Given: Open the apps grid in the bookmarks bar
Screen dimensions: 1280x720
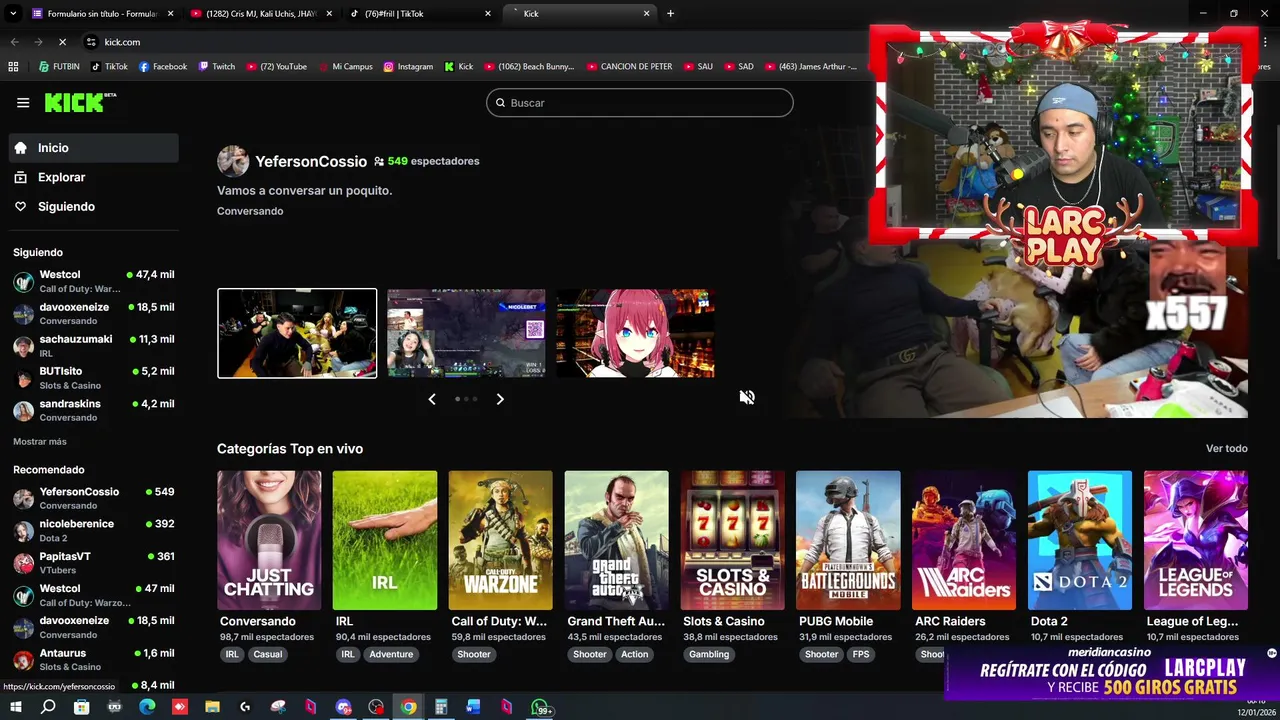Looking at the screenshot, I should tap(13, 67).
